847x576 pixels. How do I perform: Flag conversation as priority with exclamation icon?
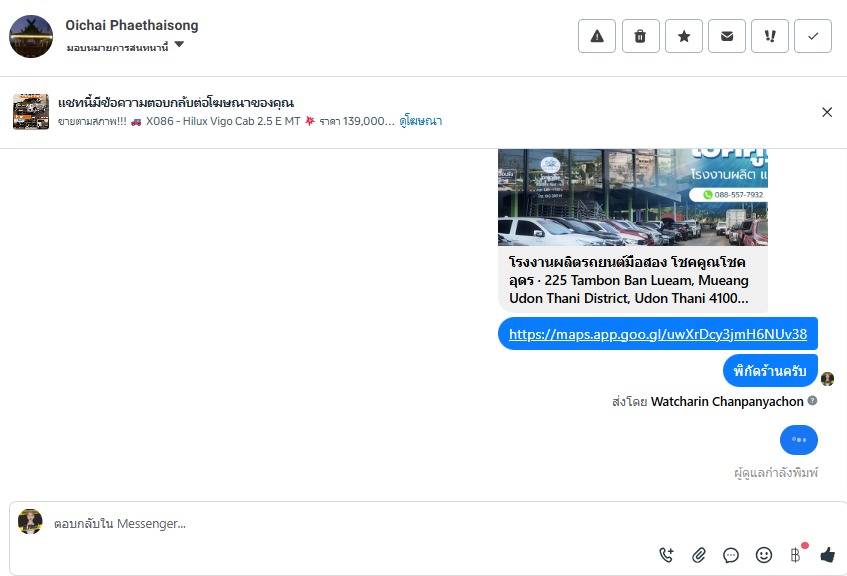click(770, 36)
